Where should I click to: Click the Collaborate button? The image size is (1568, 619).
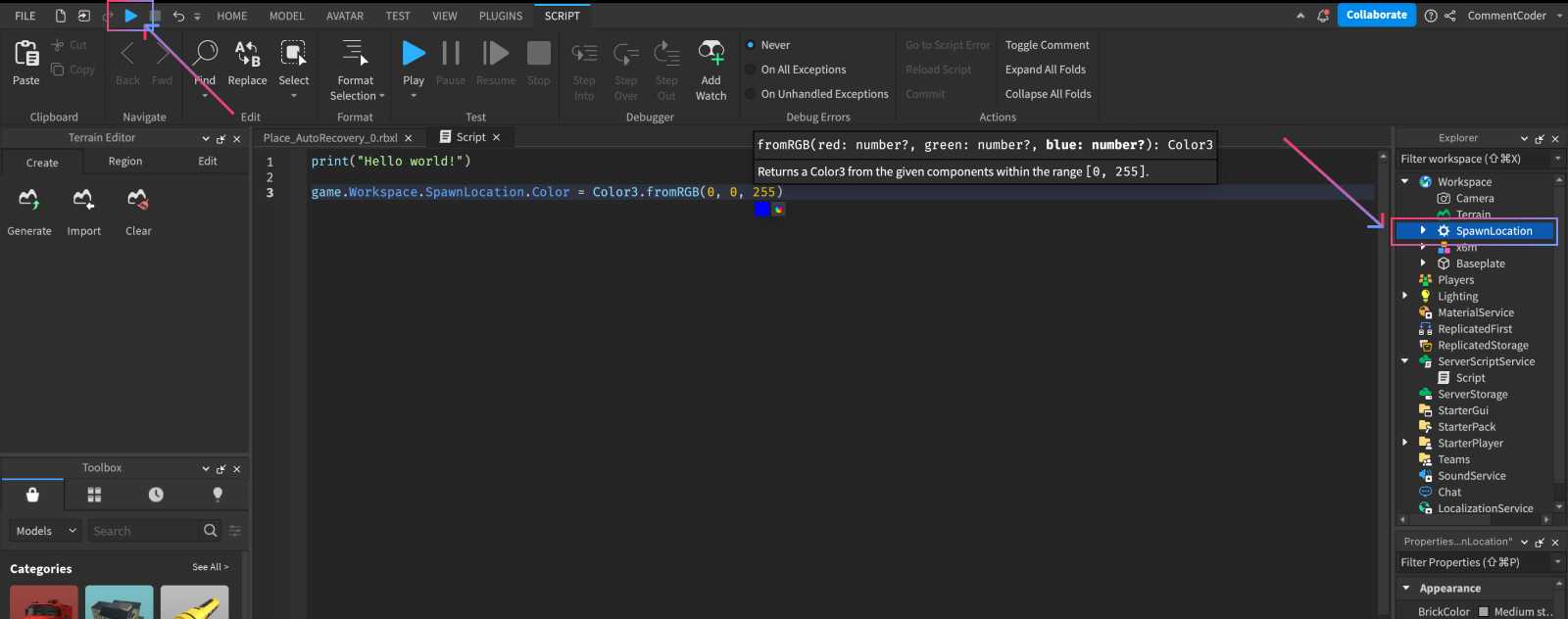point(1377,15)
